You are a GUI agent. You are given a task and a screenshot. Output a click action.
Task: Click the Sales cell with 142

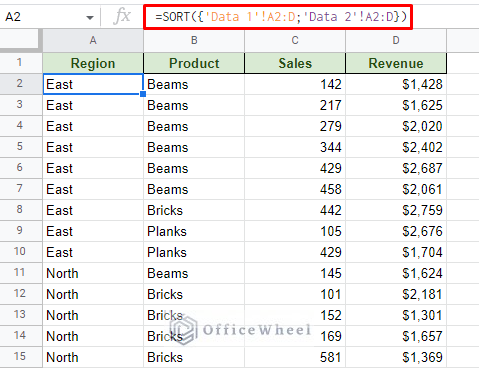[x=295, y=84]
